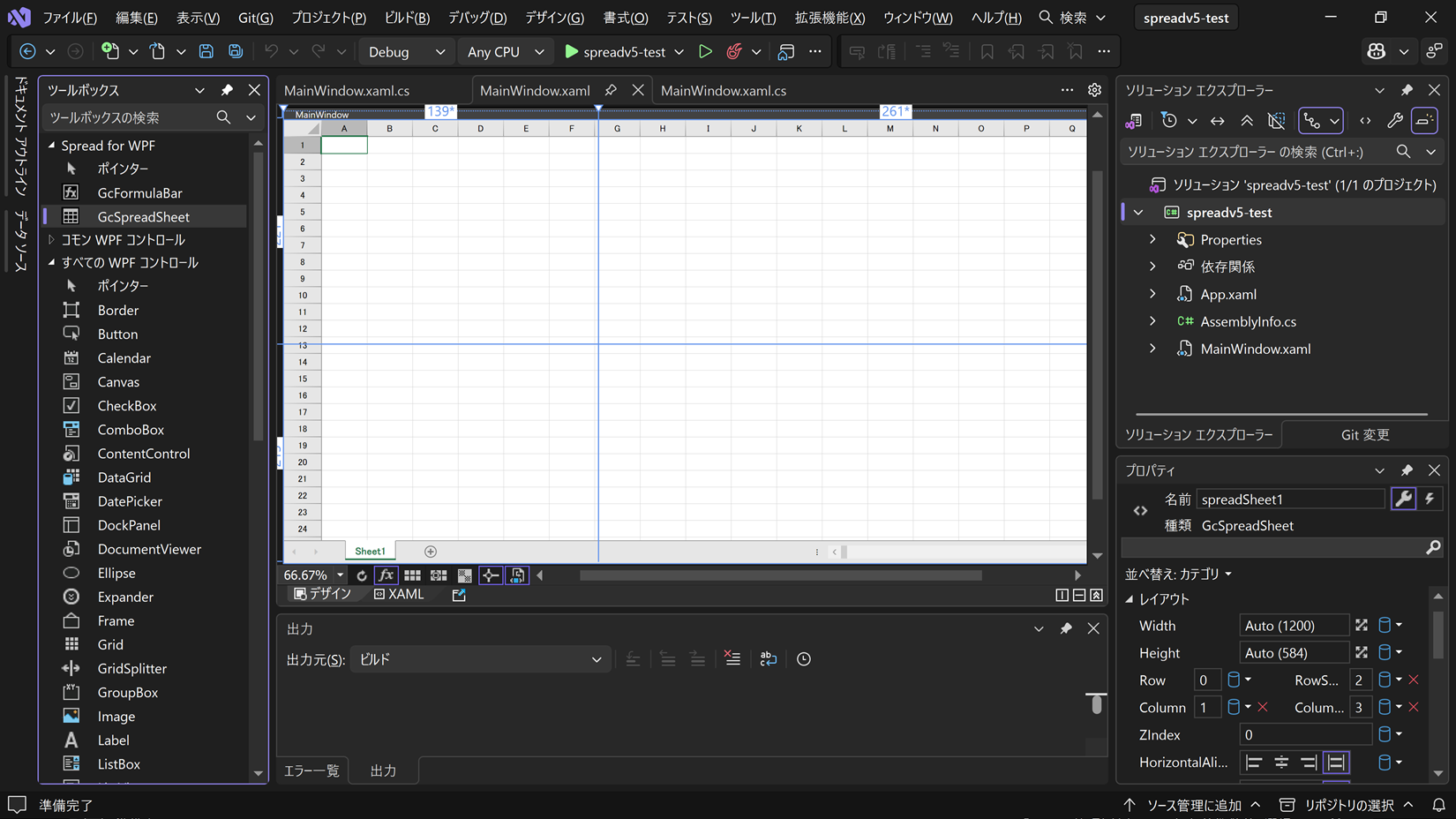1456x819 pixels.
Task: Click the Properties panel vertical scrollbar thumb
Action: point(1438,635)
